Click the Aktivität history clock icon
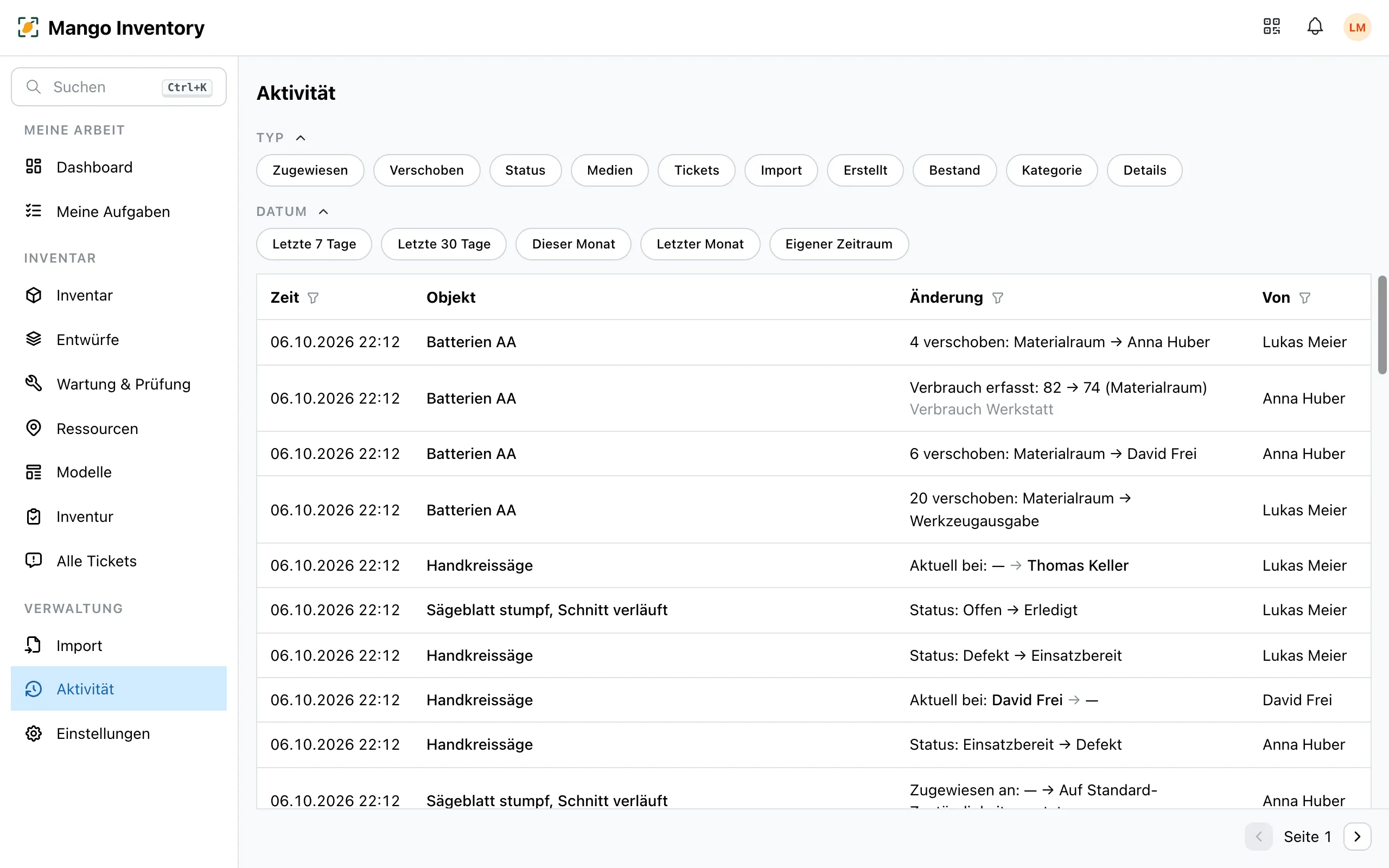Viewport: 1389px width, 868px height. pyautogui.click(x=34, y=689)
